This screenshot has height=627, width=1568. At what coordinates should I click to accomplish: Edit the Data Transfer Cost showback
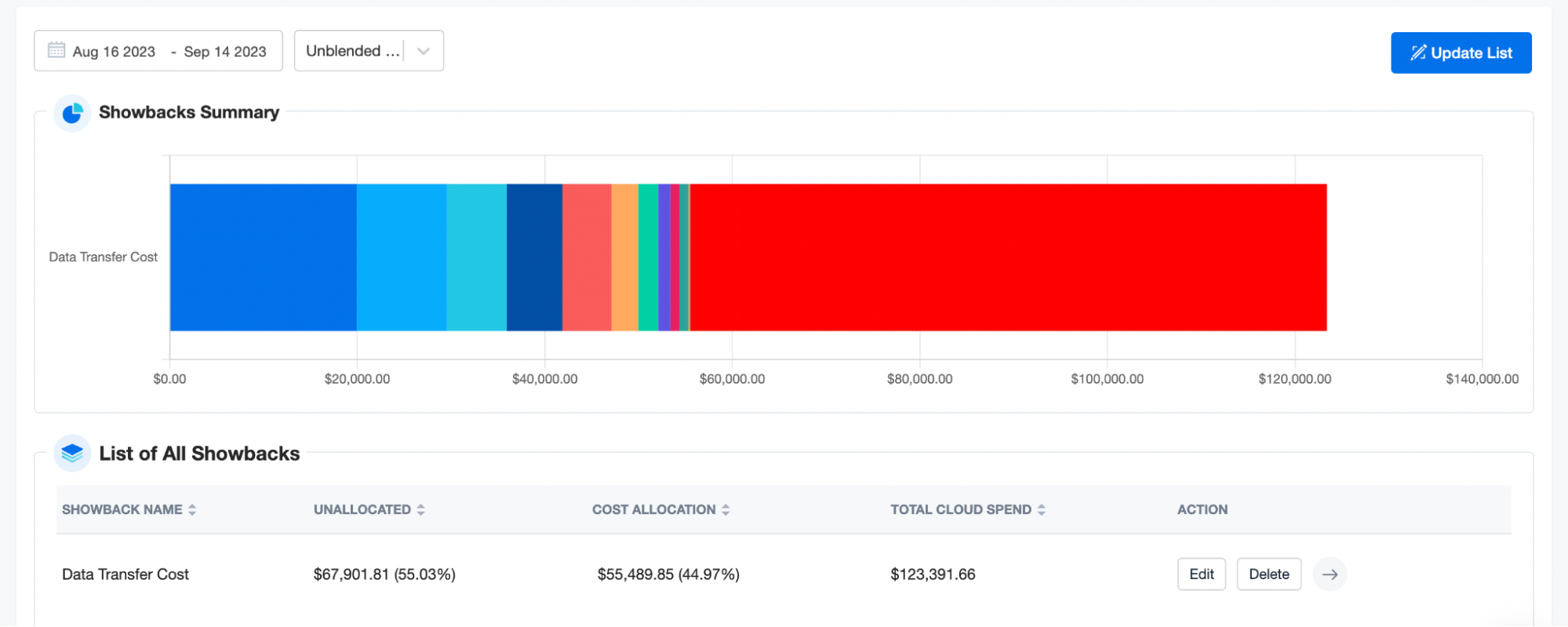pyautogui.click(x=1202, y=574)
